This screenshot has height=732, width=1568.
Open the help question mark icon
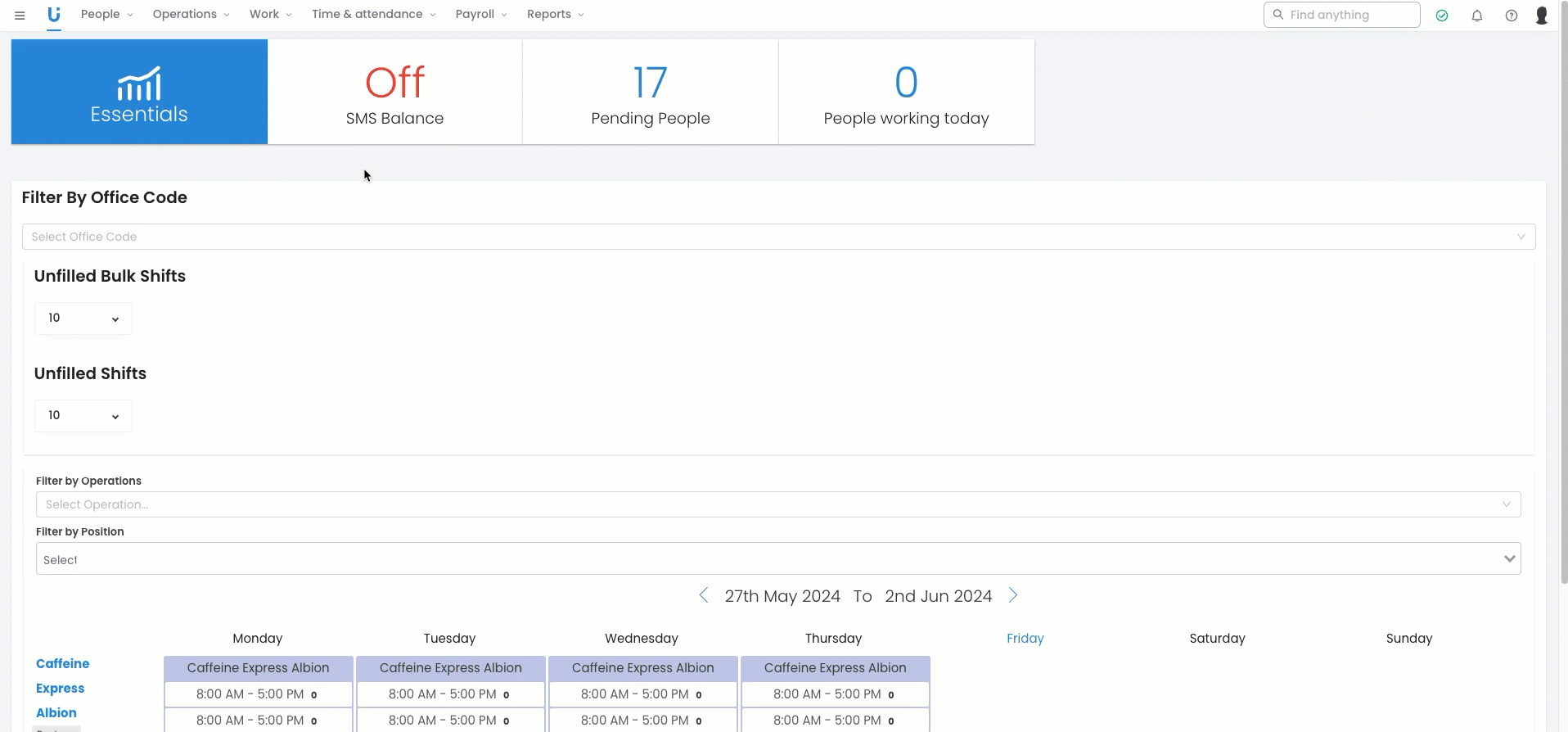1512,16
